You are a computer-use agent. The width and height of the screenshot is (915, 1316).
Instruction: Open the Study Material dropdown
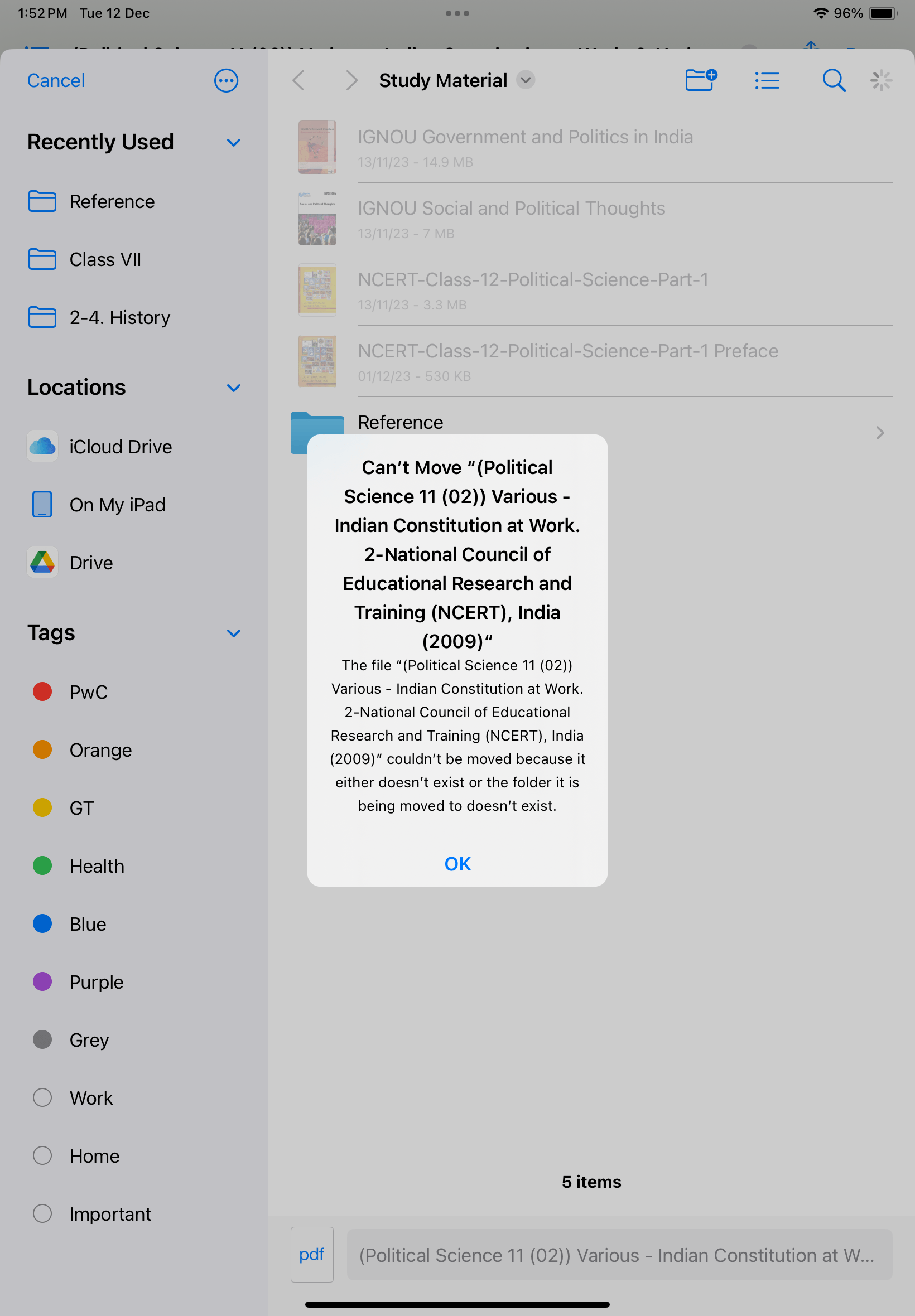point(525,80)
